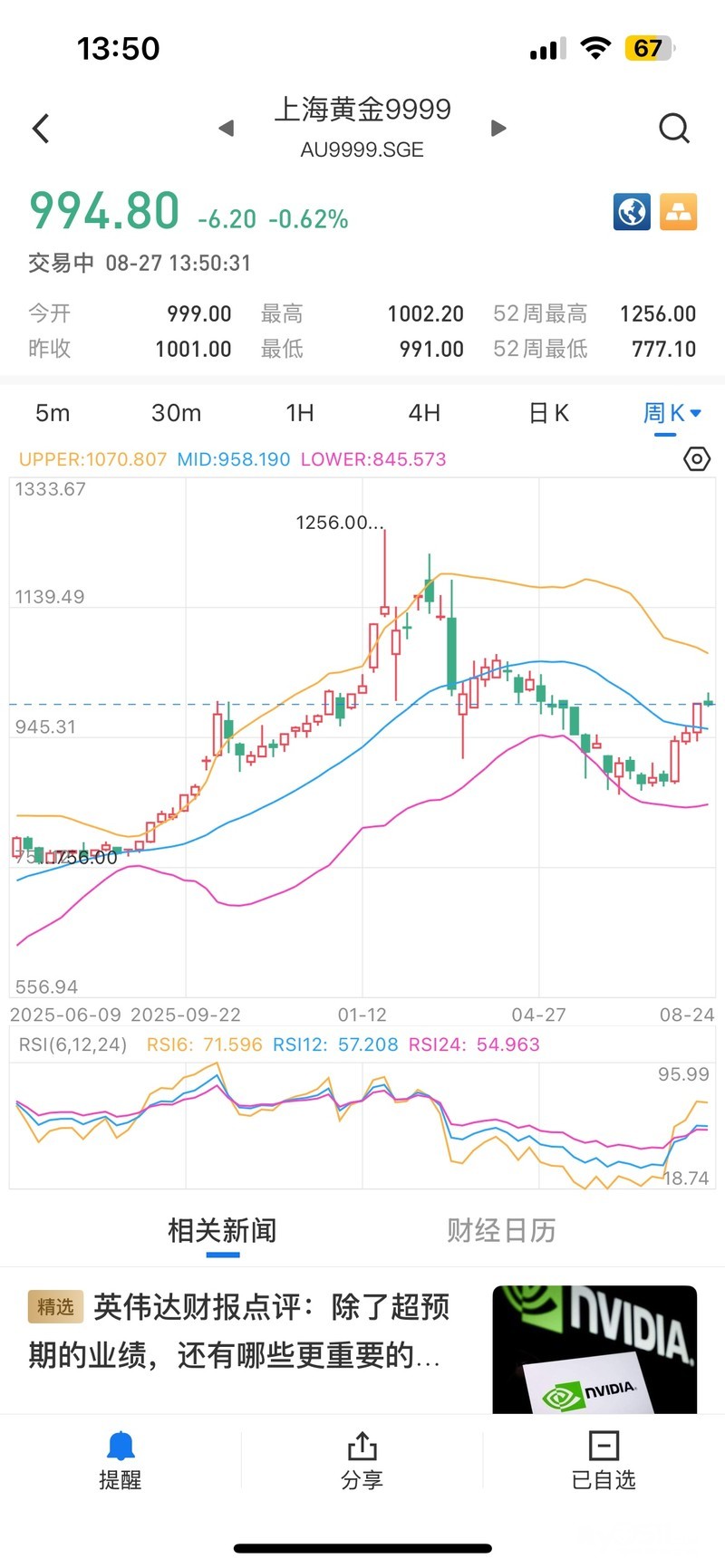Toggle 已自选 watchlist status

click(604, 1460)
